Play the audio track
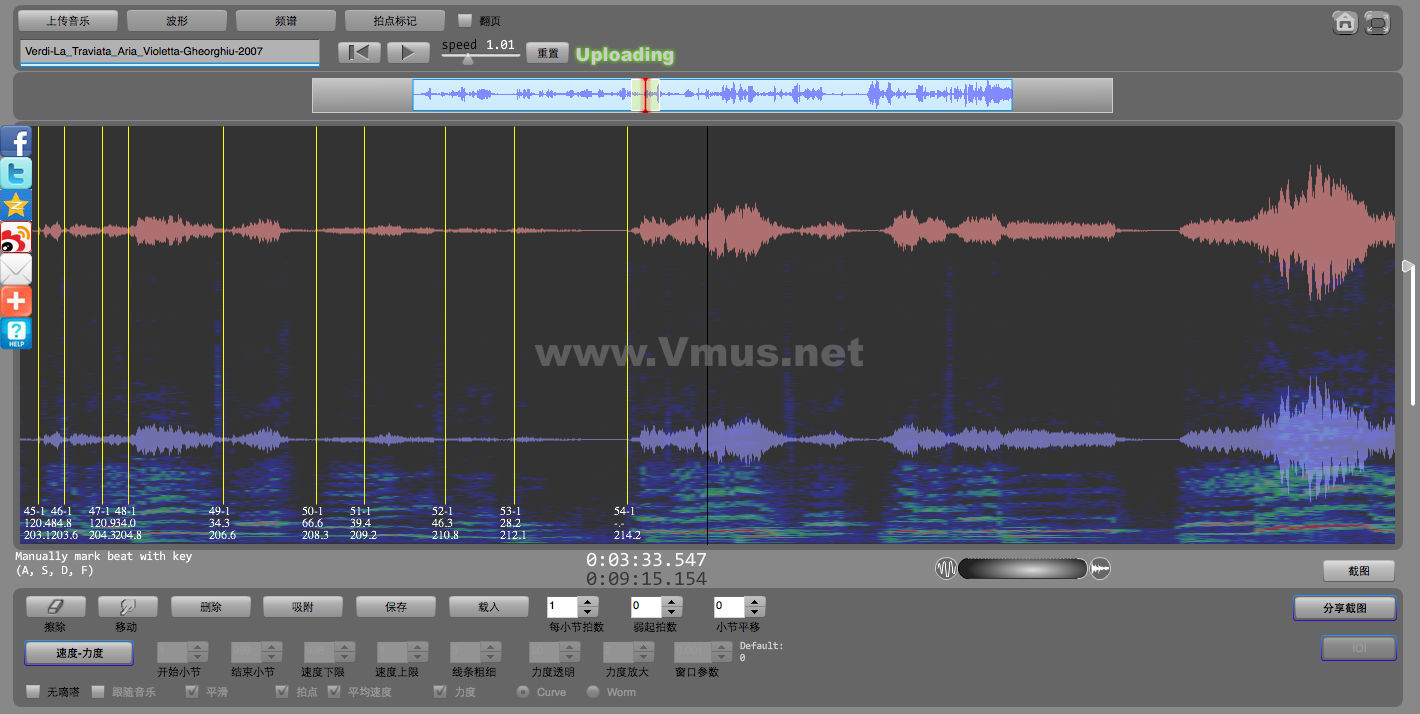This screenshot has height=714, width=1420. point(408,53)
